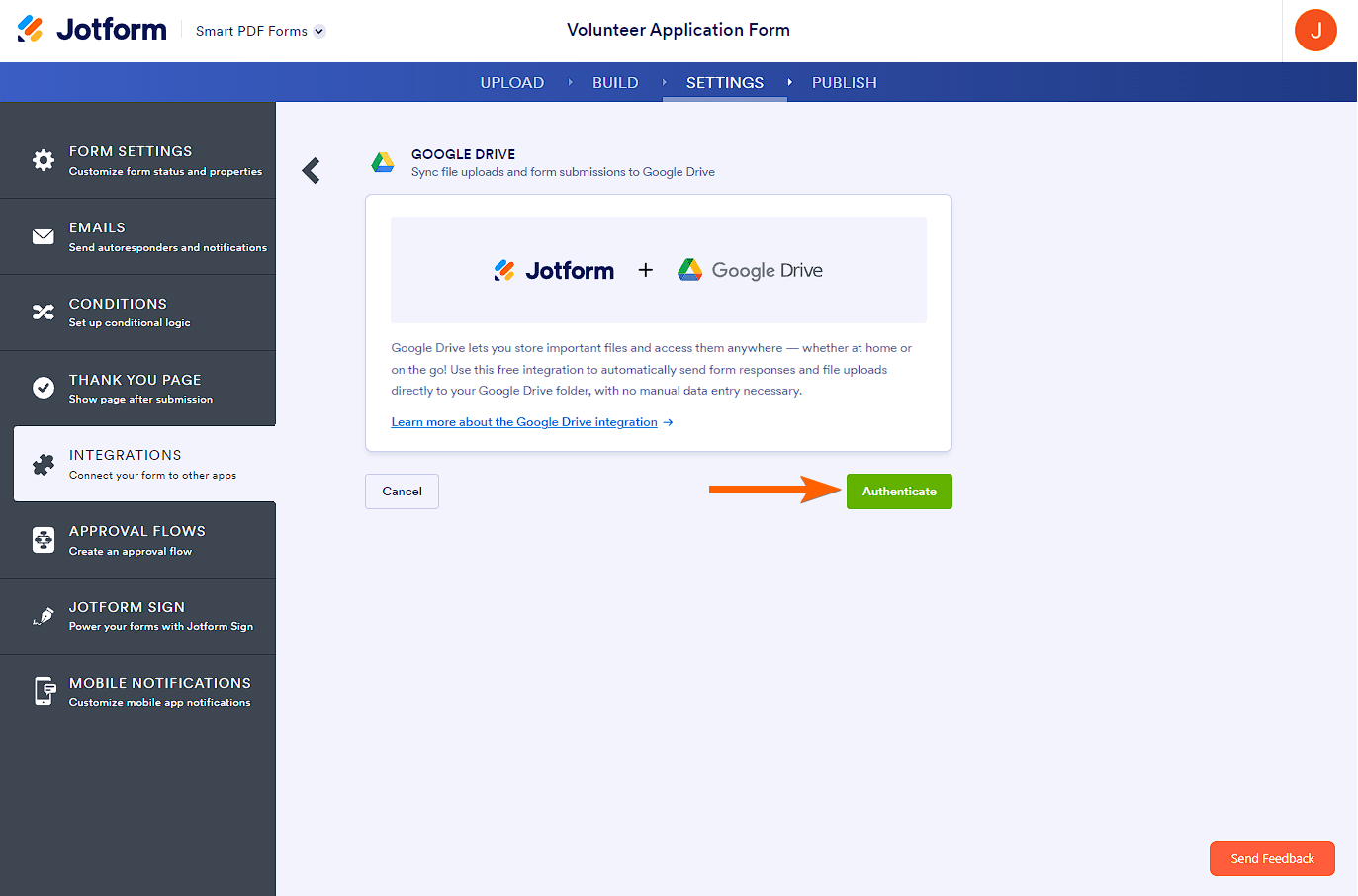Click the Google Drive icon beside the heading
The width and height of the screenshot is (1358, 896).
[x=383, y=162]
